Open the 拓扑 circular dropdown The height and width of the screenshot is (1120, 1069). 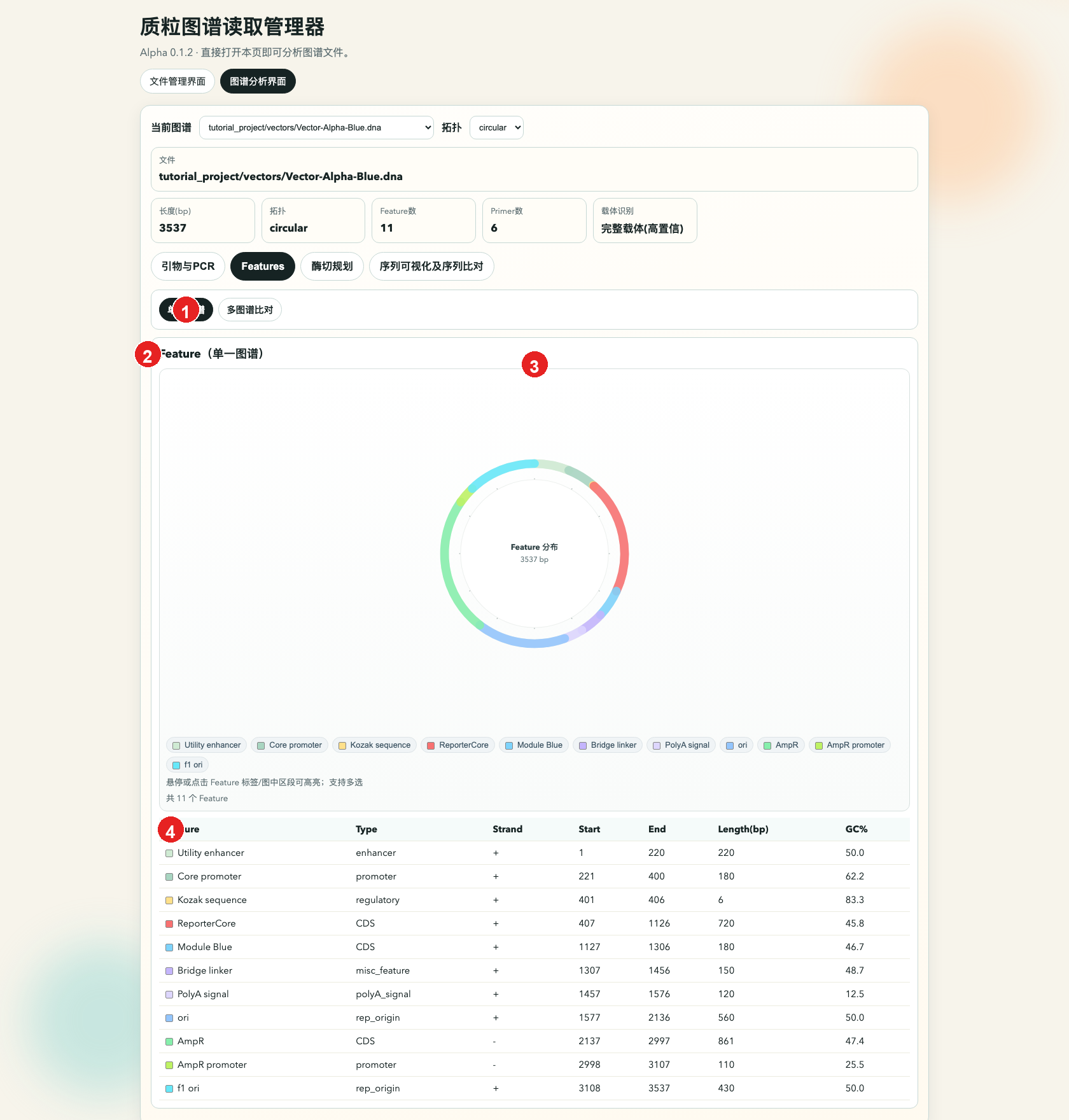[496, 127]
